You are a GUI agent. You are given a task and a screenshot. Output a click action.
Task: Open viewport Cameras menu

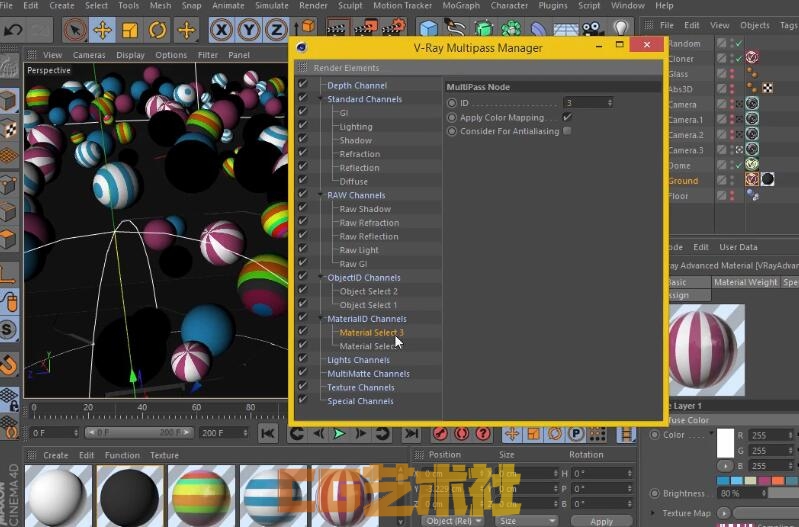pyautogui.click(x=89, y=55)
